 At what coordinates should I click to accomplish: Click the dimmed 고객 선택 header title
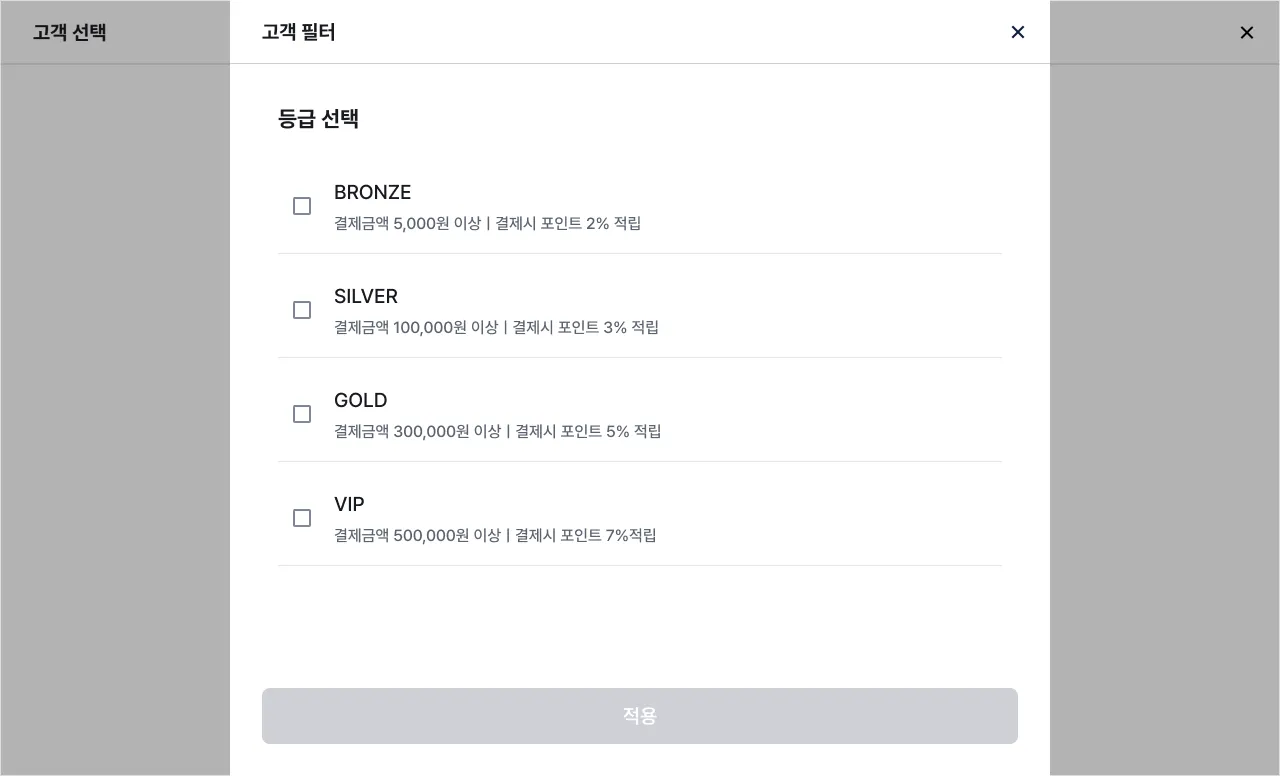(x=69, y=32)
